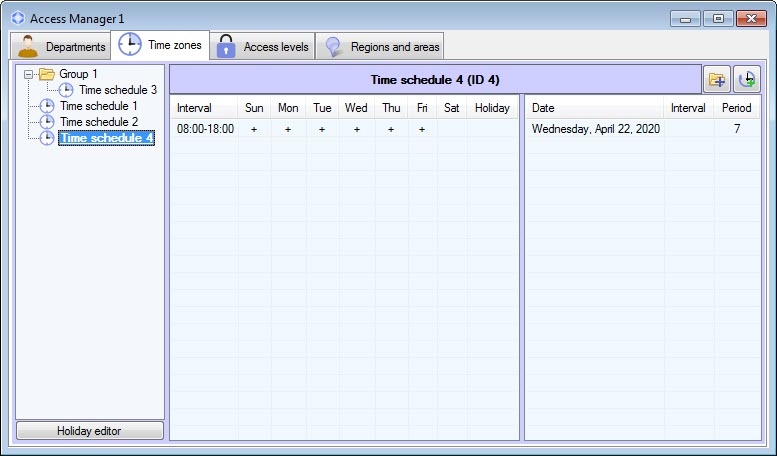Toggle the Fri plus mark for 08:00-18:00
The width and height of the screenshot is (777, 456).
click(422, 129)
